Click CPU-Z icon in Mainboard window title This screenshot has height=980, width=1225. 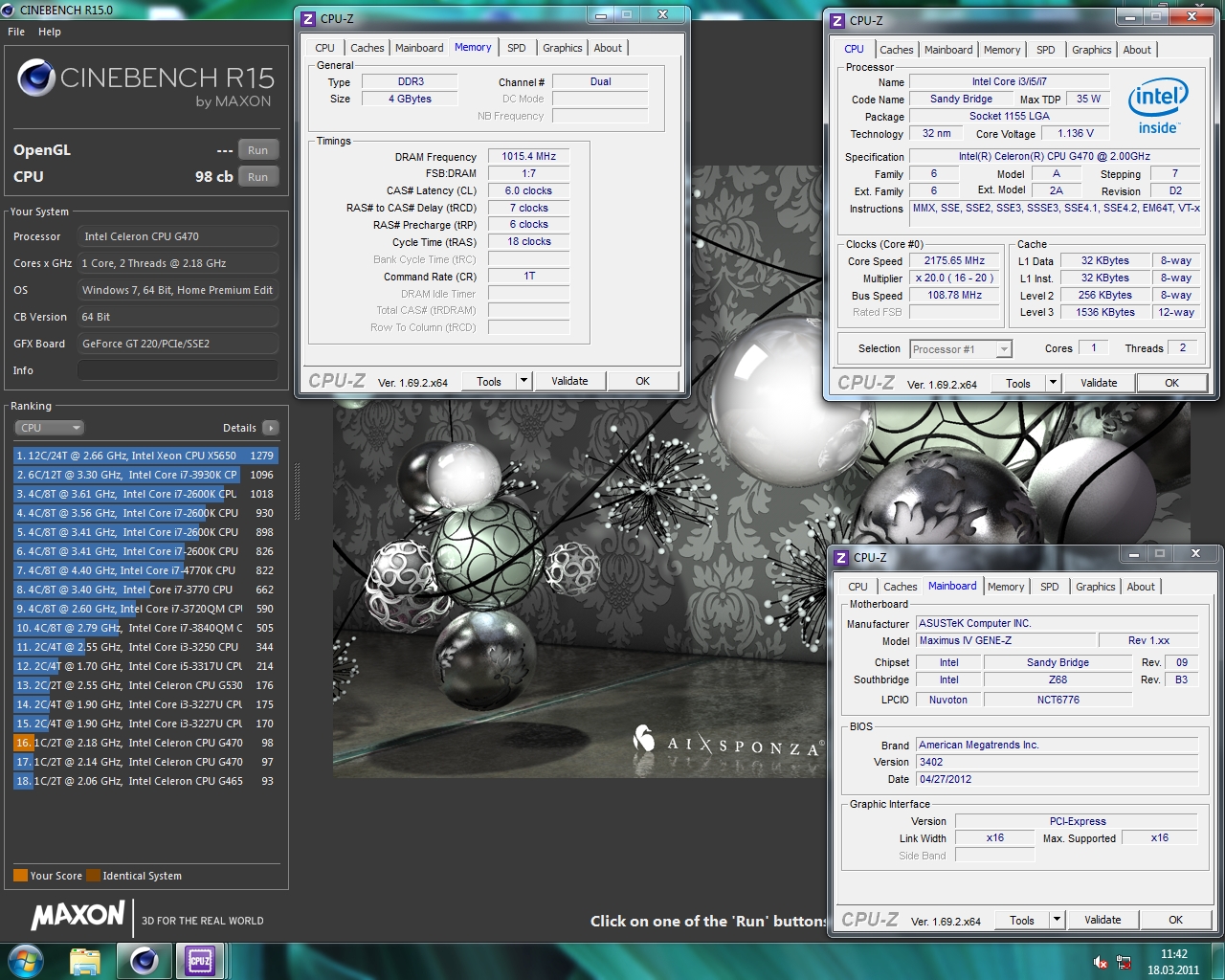[x=841, y=557]
